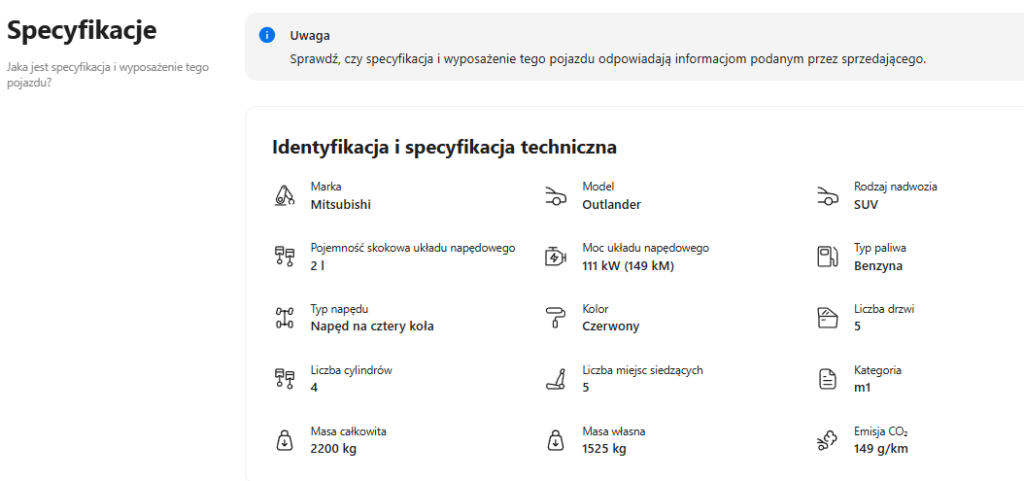Click the Specyfikacje section heading
This screenshot has height=481, width=1024.
point(82,31)
